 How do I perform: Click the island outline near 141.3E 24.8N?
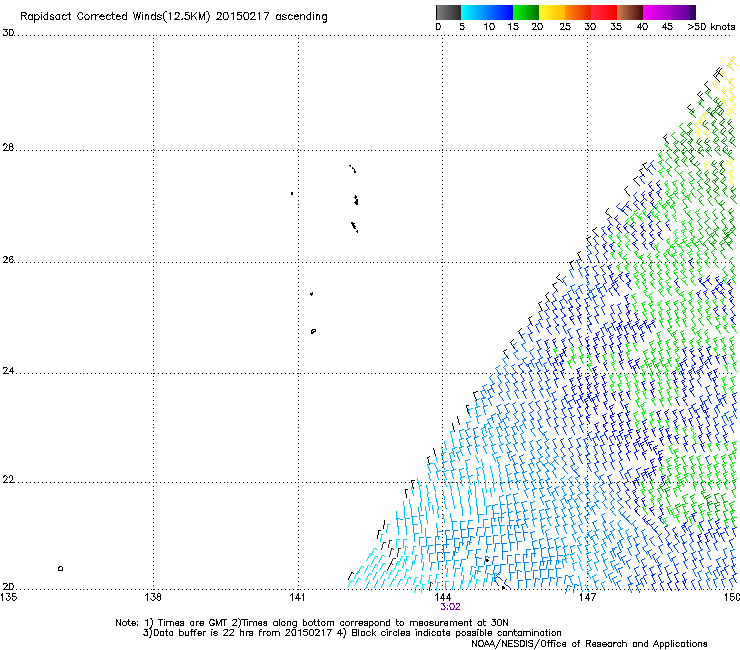313,331
